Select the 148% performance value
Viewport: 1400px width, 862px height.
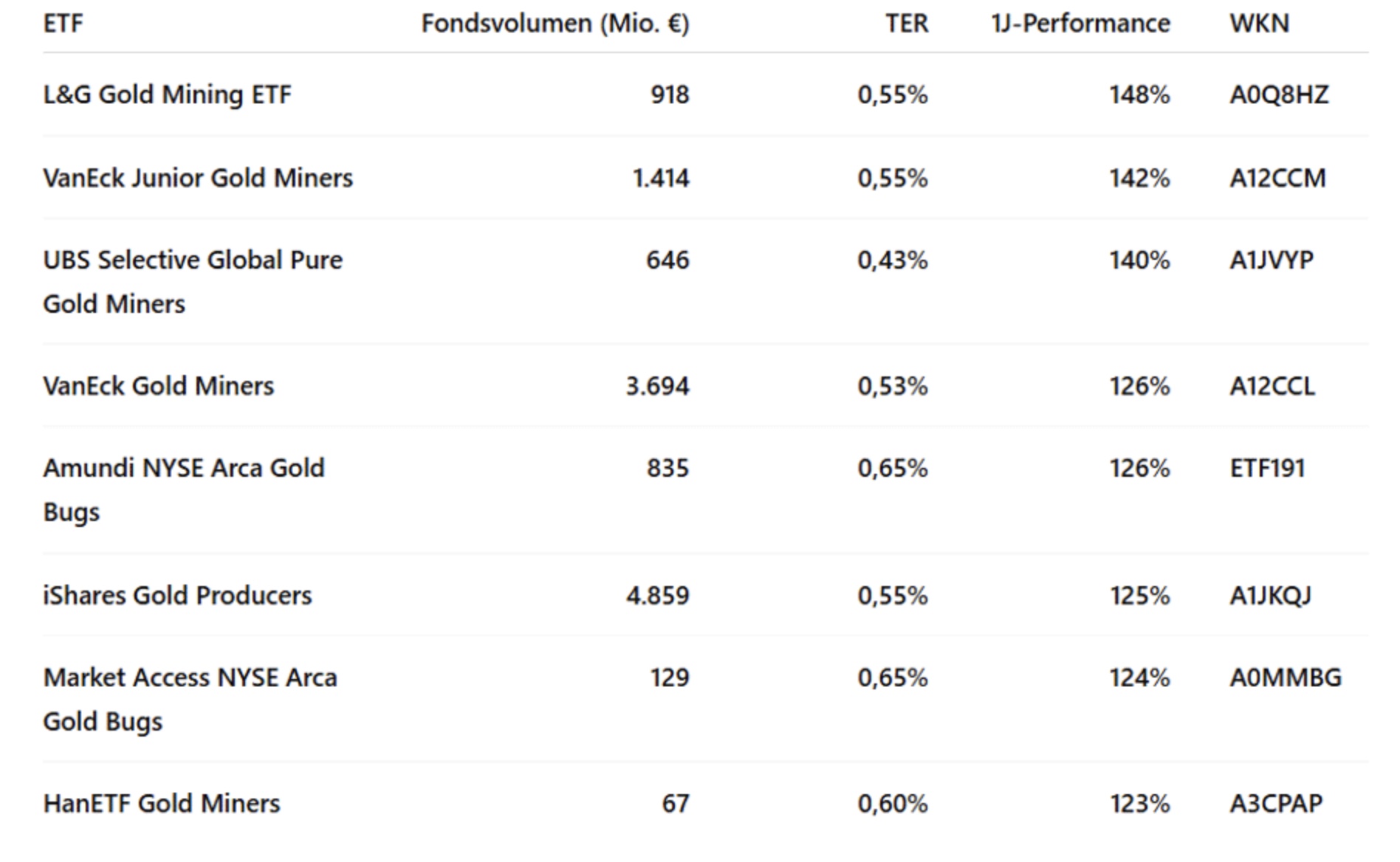pos(1139,94)
